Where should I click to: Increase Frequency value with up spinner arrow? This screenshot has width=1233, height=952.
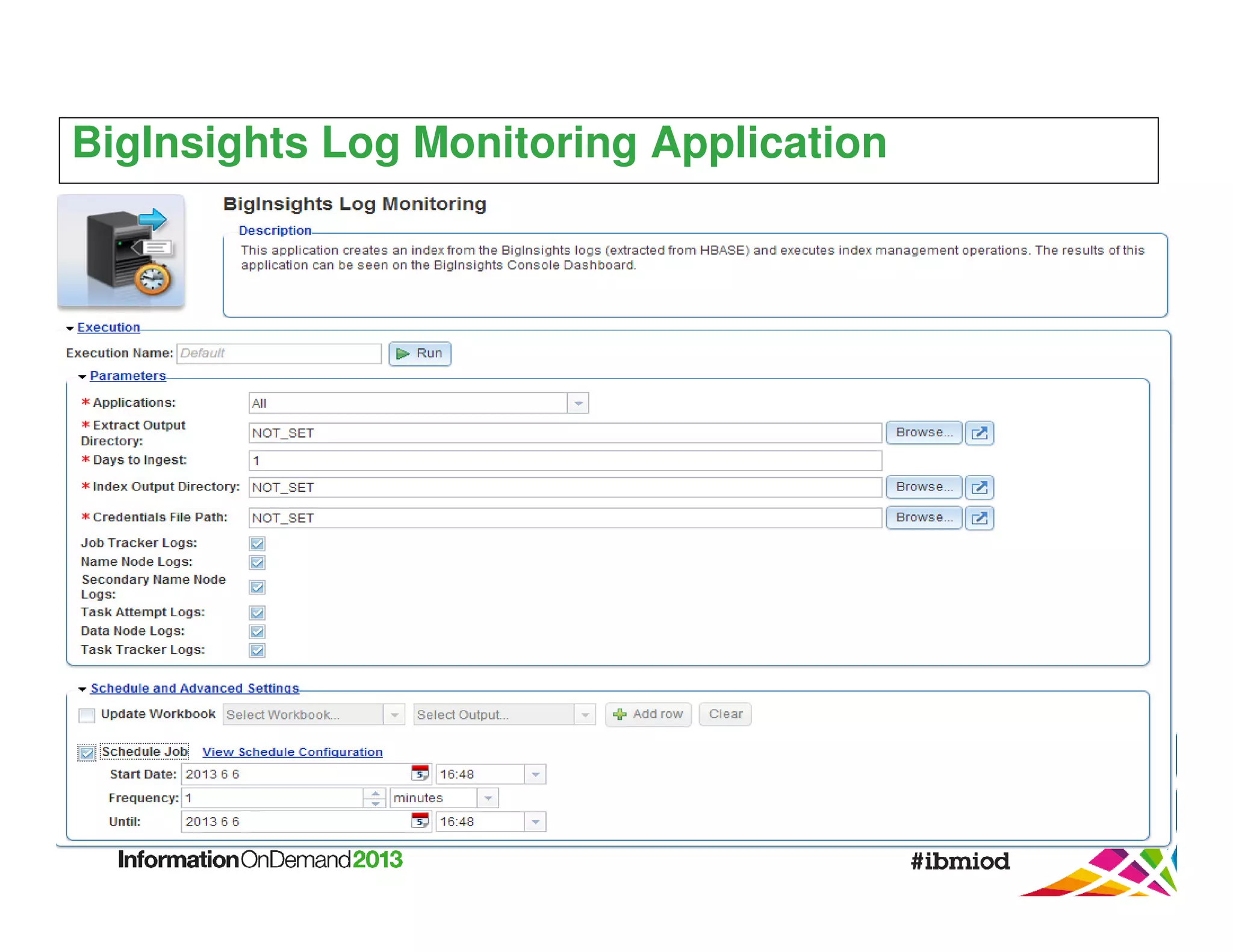tap(375, 793)
